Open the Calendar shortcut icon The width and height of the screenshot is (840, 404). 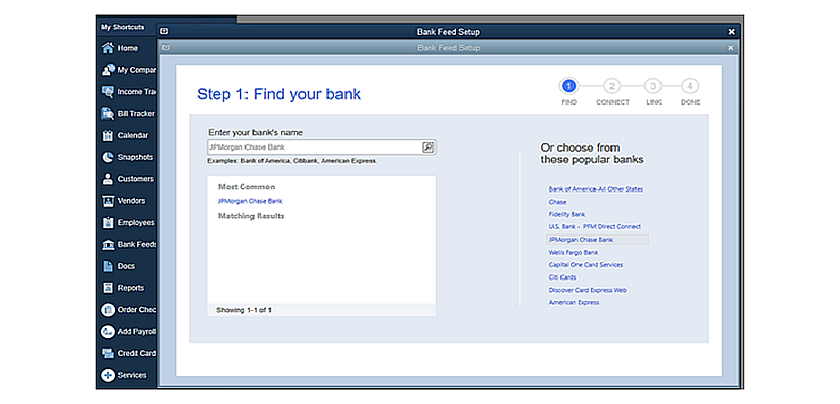pyautogui.click(x=107, y=135)
